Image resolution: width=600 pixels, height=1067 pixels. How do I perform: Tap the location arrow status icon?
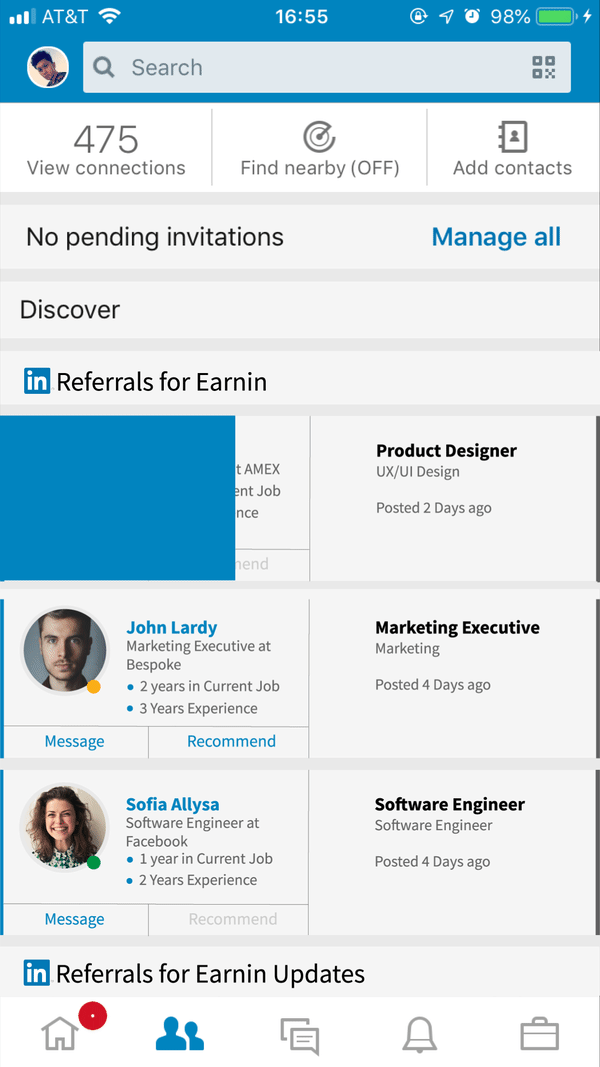pyautogui.click(x=446, y=16)
